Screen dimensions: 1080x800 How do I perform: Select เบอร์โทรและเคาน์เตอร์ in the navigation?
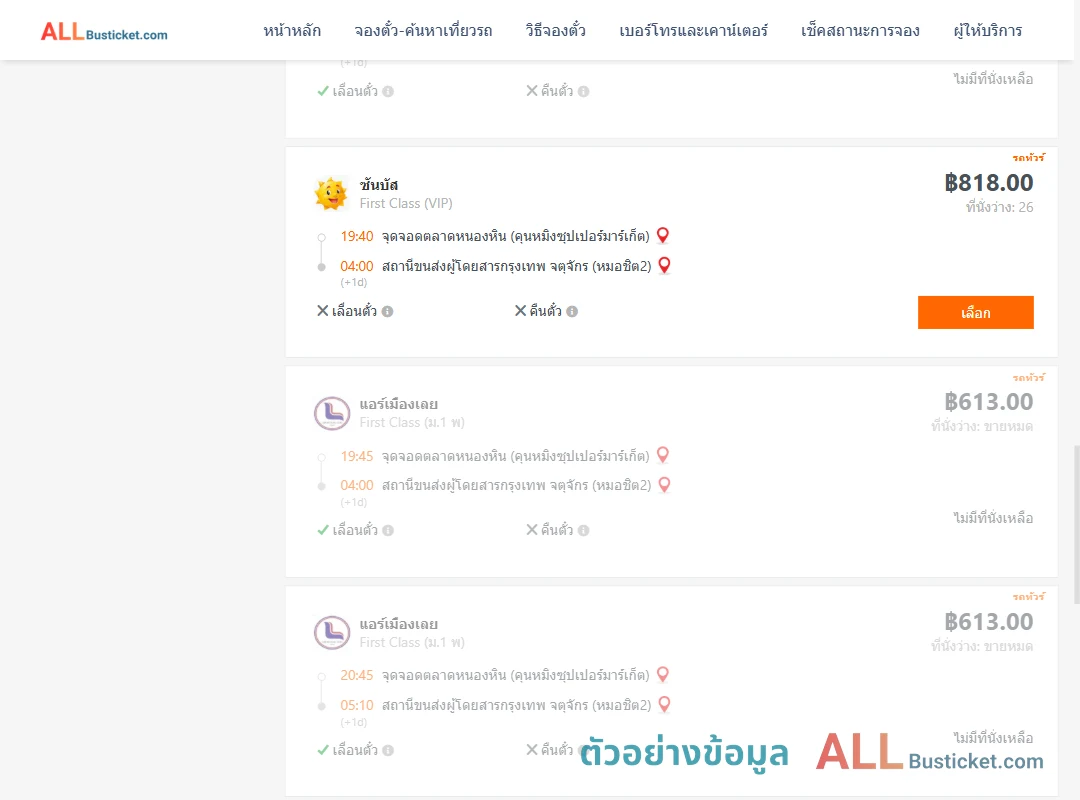click(x=693, y=31)
